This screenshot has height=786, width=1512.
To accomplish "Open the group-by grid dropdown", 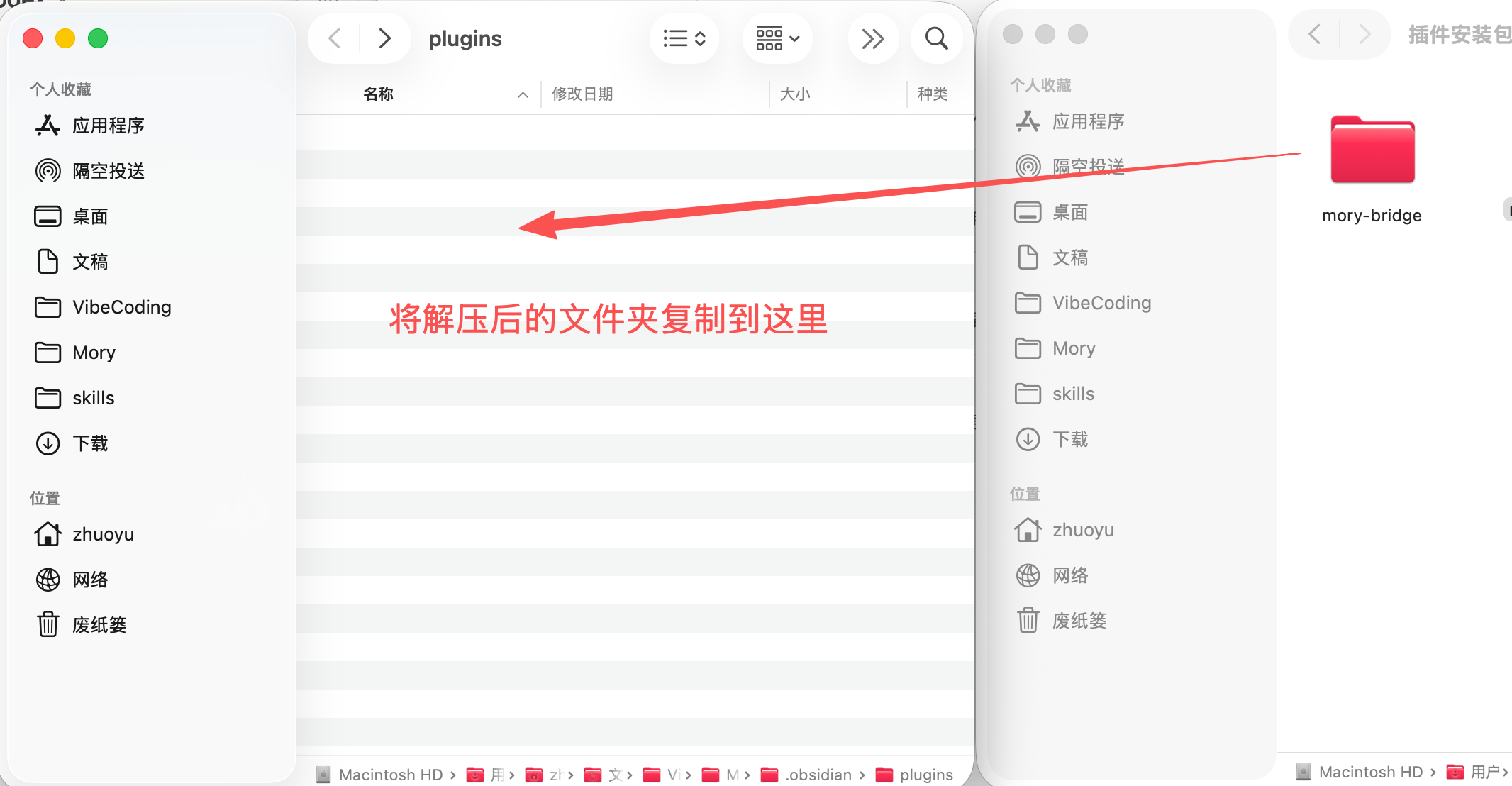I will [777, 38].
